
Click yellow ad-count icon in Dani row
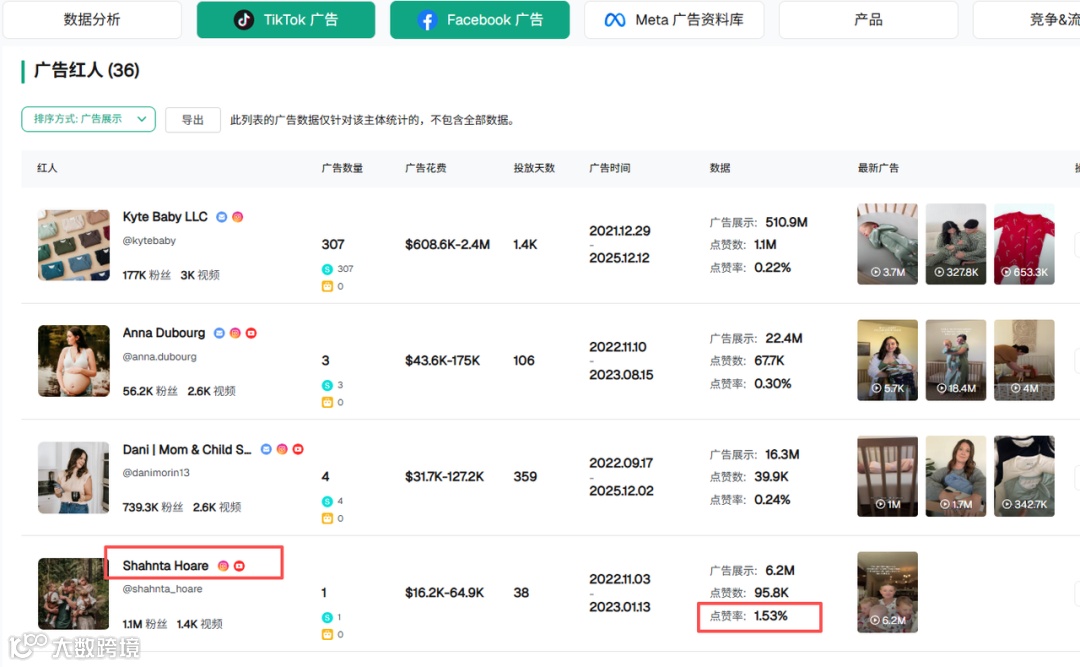click(x=327, y=518)
